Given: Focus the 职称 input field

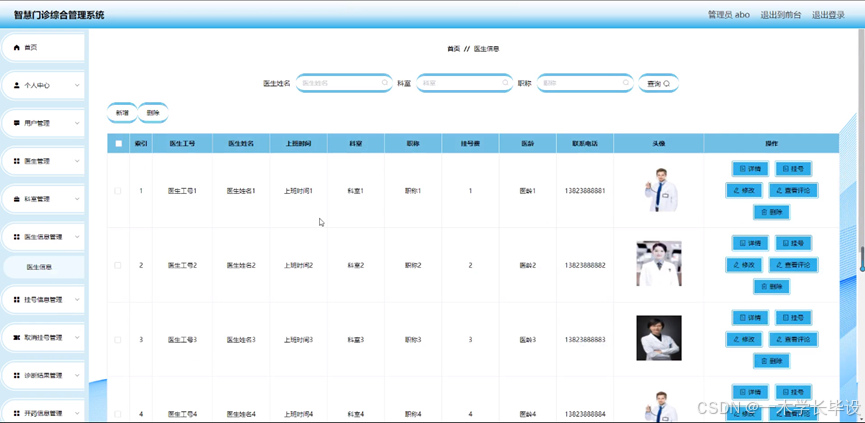Looking at the screenshot, I should click(585, 83).
